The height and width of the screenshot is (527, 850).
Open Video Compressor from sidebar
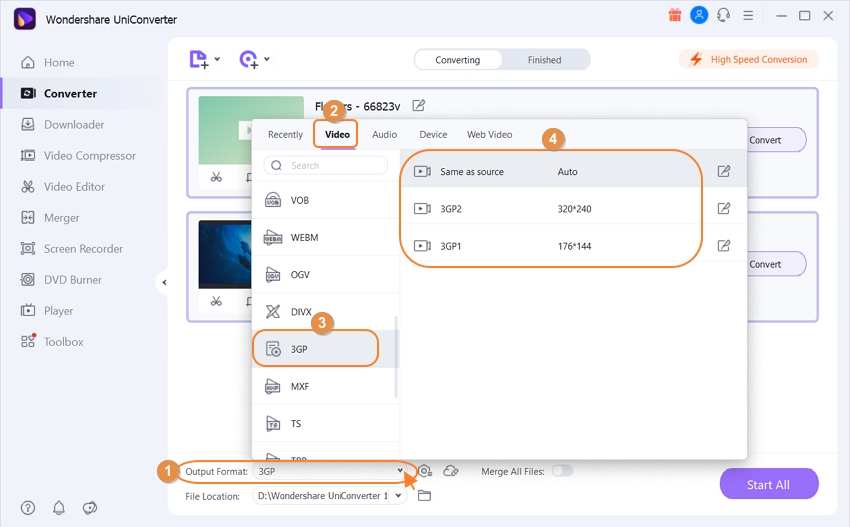point(78,156)
